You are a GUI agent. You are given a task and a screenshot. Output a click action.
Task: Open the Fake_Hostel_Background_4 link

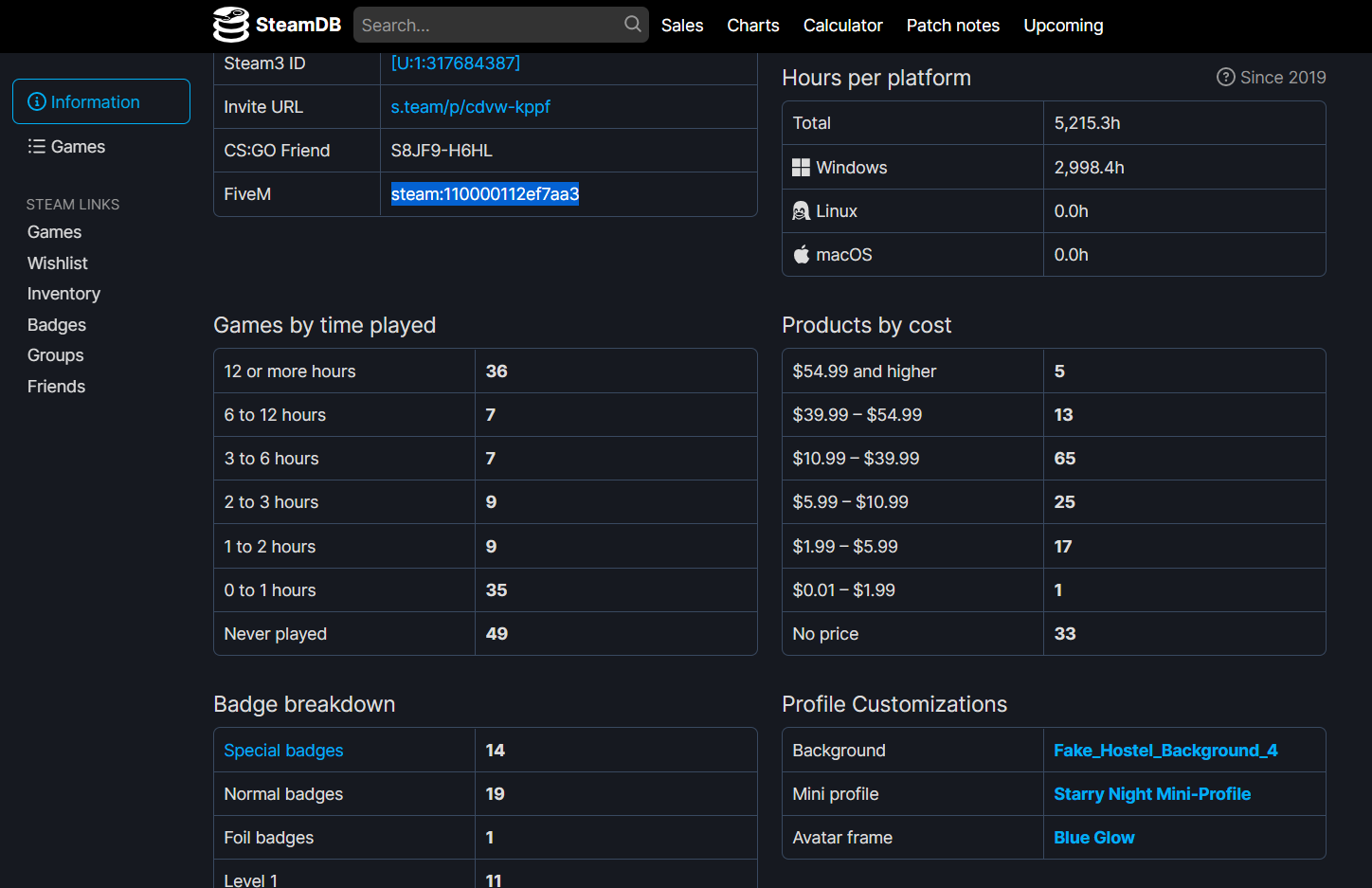(1165, 751)
